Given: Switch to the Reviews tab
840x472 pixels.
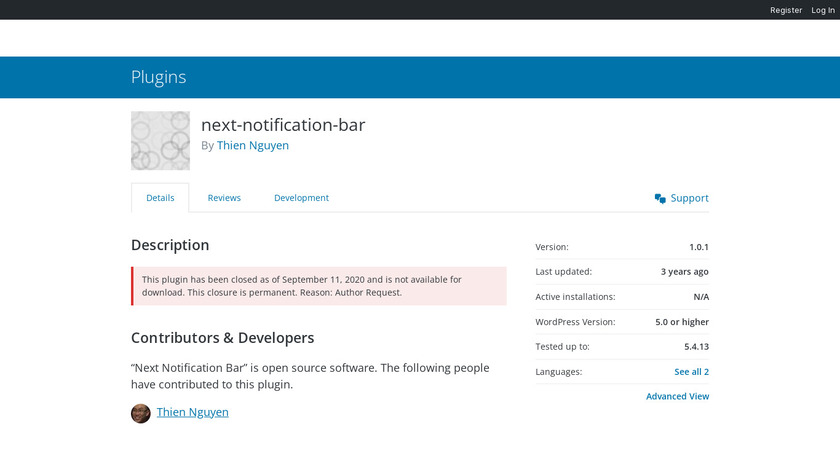Looking at the screenshot, I should click(x=224, y=198).
